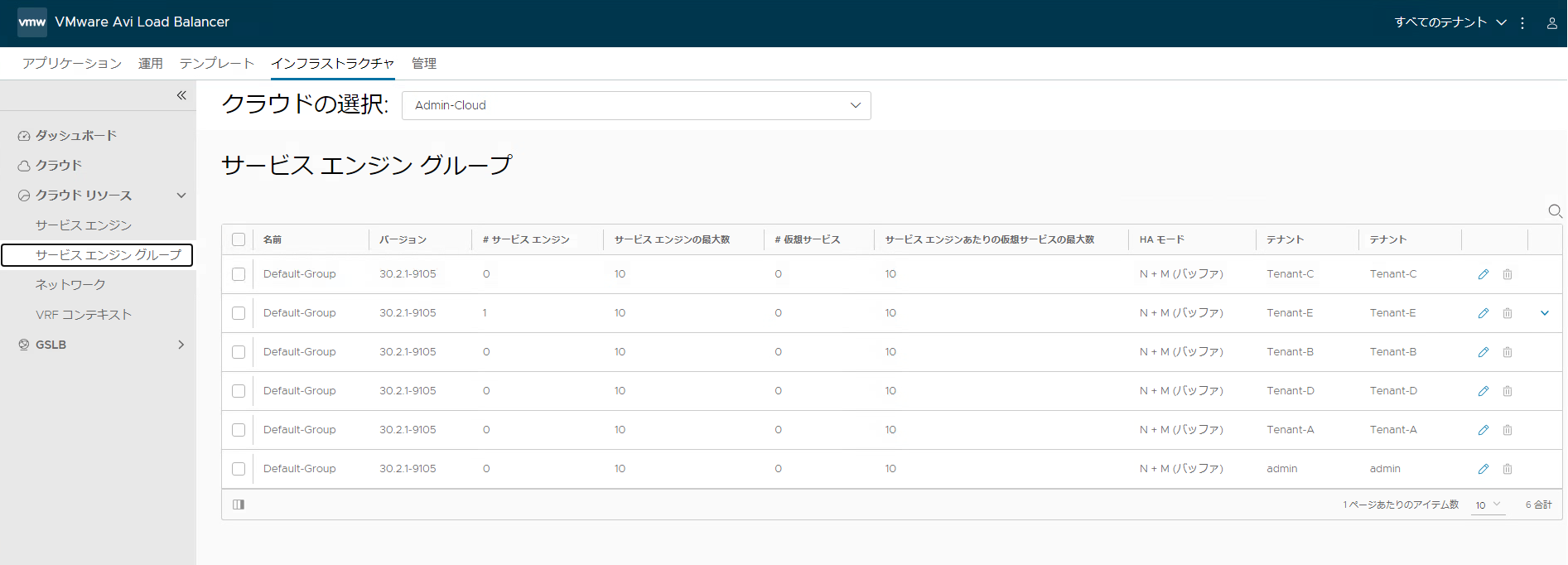Delete the Tenant-C Default-Group row

pyautogui.click(x=1508, y=274)
